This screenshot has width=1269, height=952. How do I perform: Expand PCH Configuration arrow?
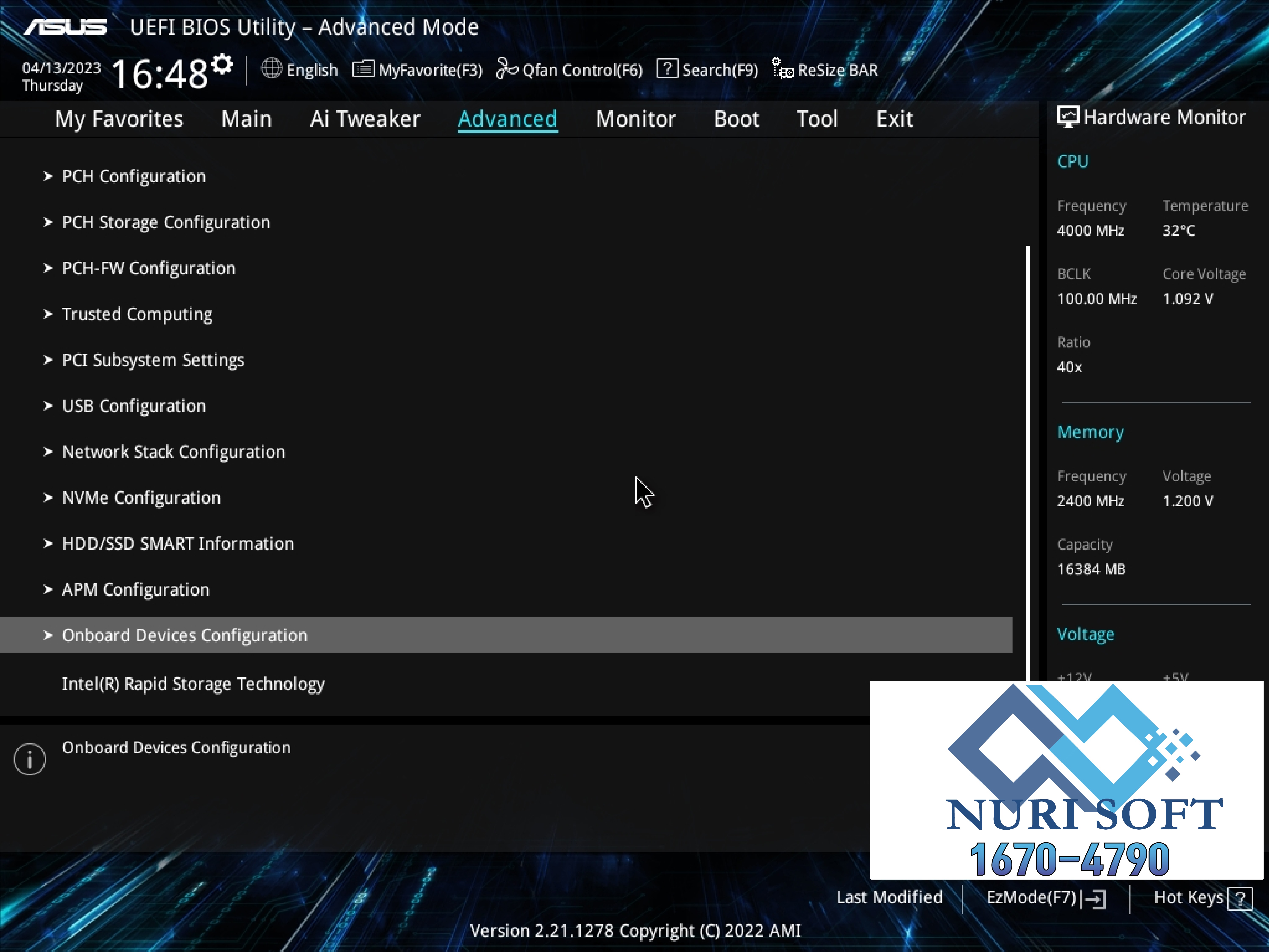(x=48, y=176)
